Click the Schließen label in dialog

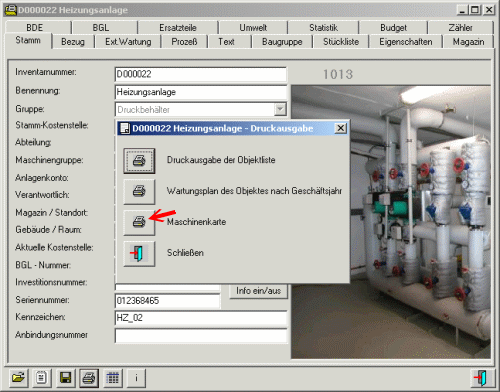[185, 253]
